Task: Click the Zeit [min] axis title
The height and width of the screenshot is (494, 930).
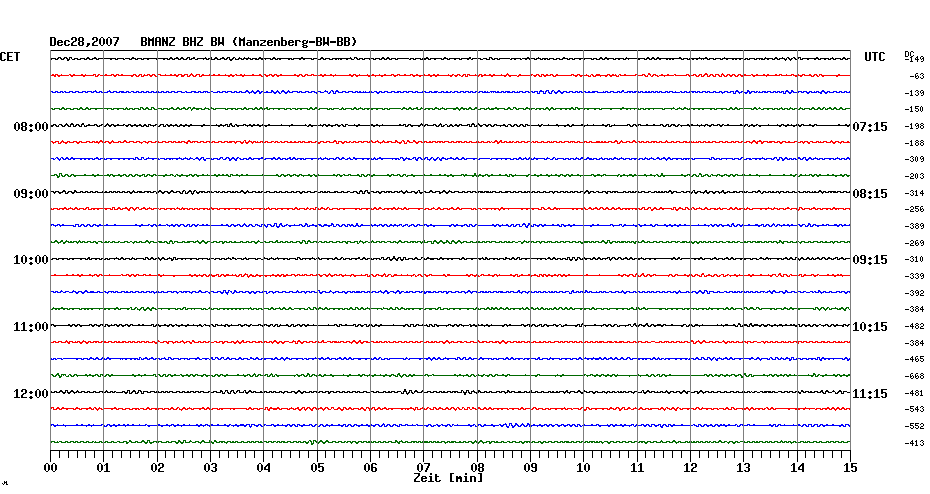Action: click(448, 478)
